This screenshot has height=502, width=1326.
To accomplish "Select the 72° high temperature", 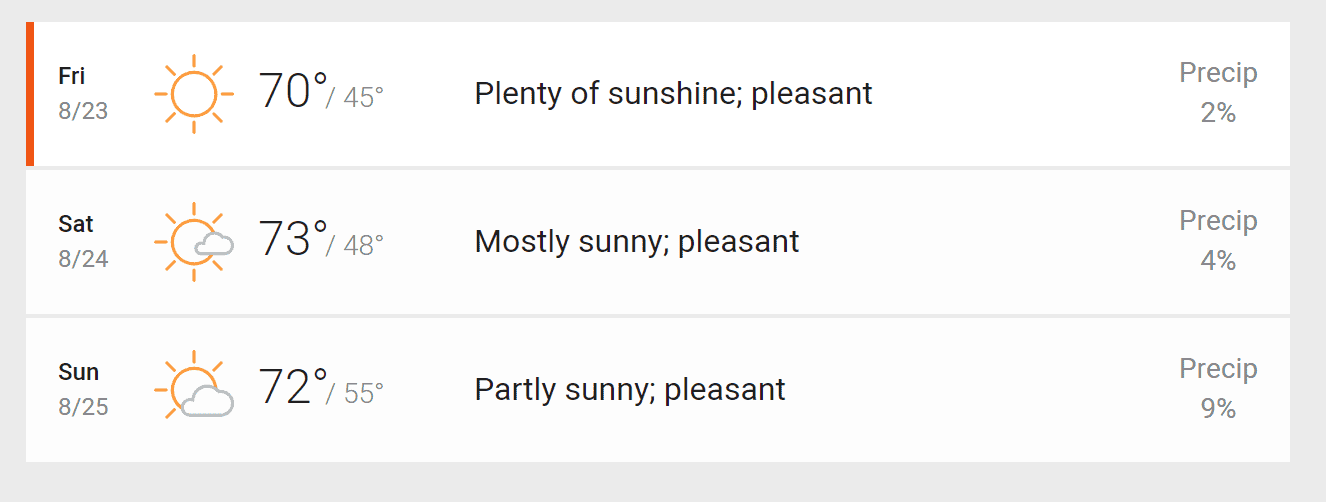I will [x=293, y=387].
